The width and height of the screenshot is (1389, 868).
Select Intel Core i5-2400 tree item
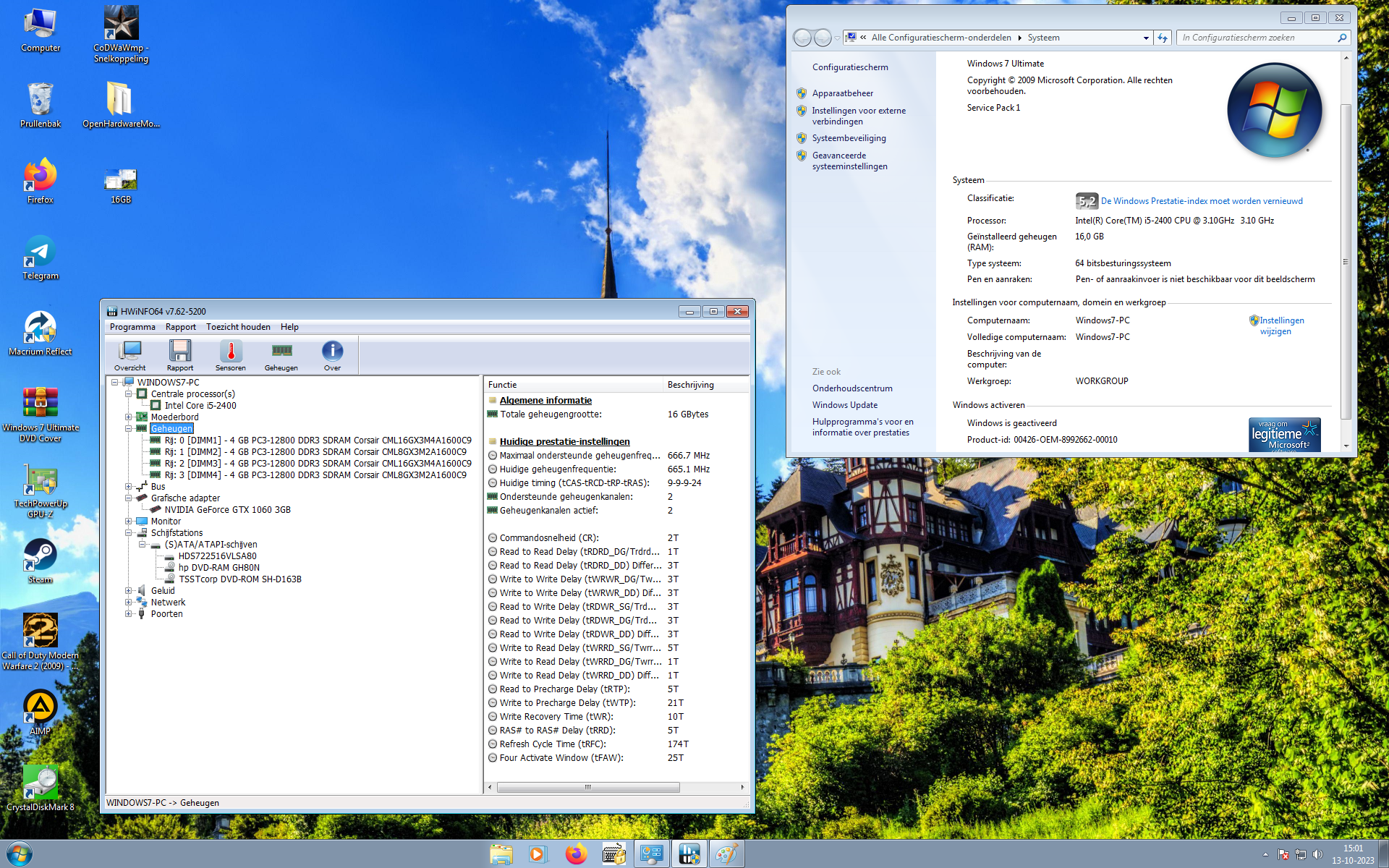[200, 406]
